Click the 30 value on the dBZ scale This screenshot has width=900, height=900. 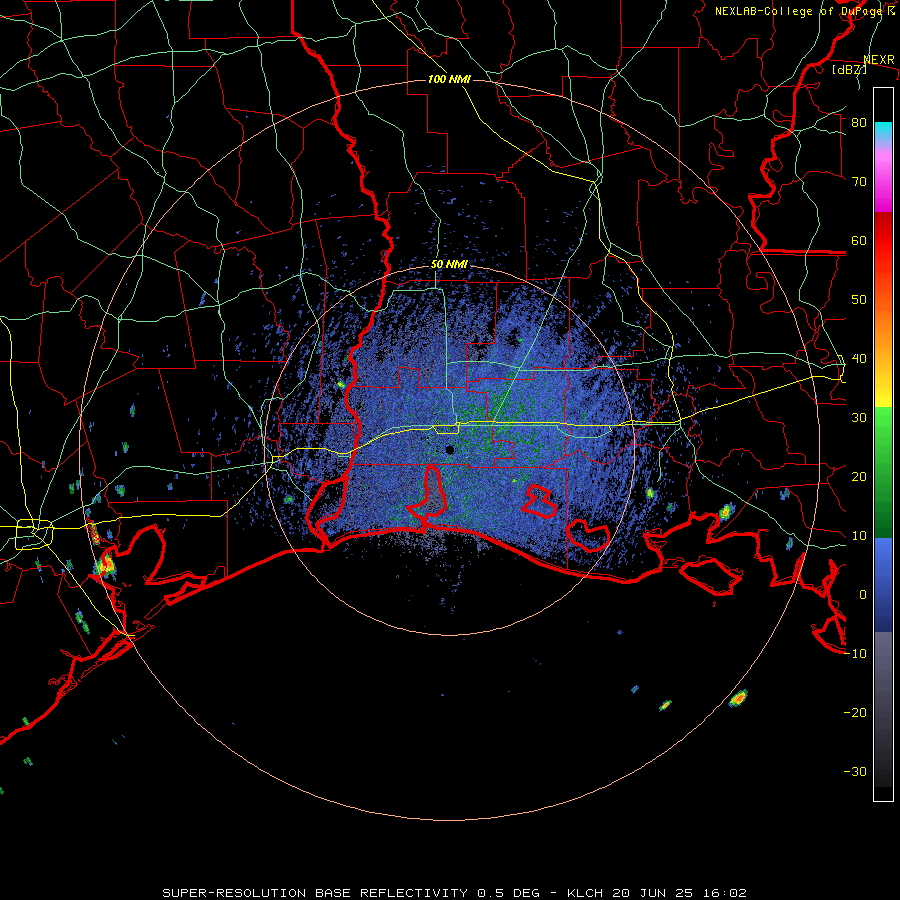point(859,418)
